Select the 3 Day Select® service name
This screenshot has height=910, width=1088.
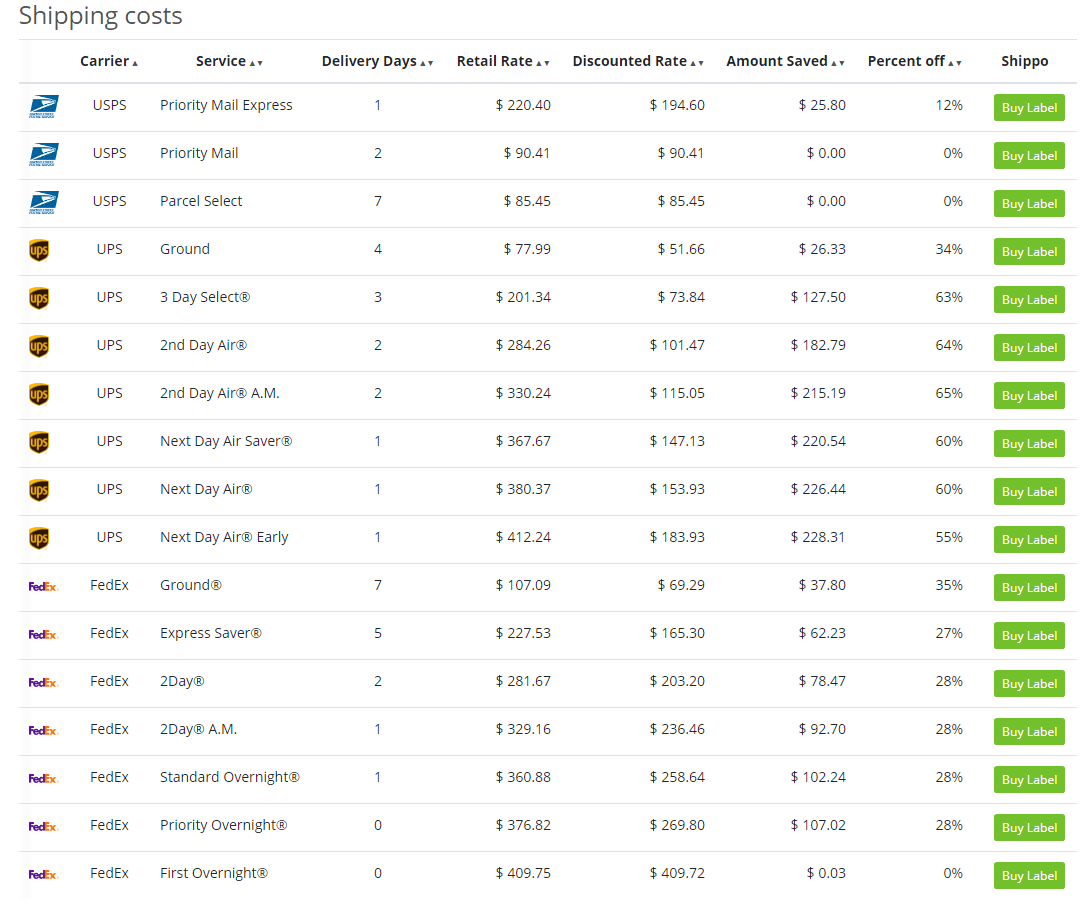205,297
